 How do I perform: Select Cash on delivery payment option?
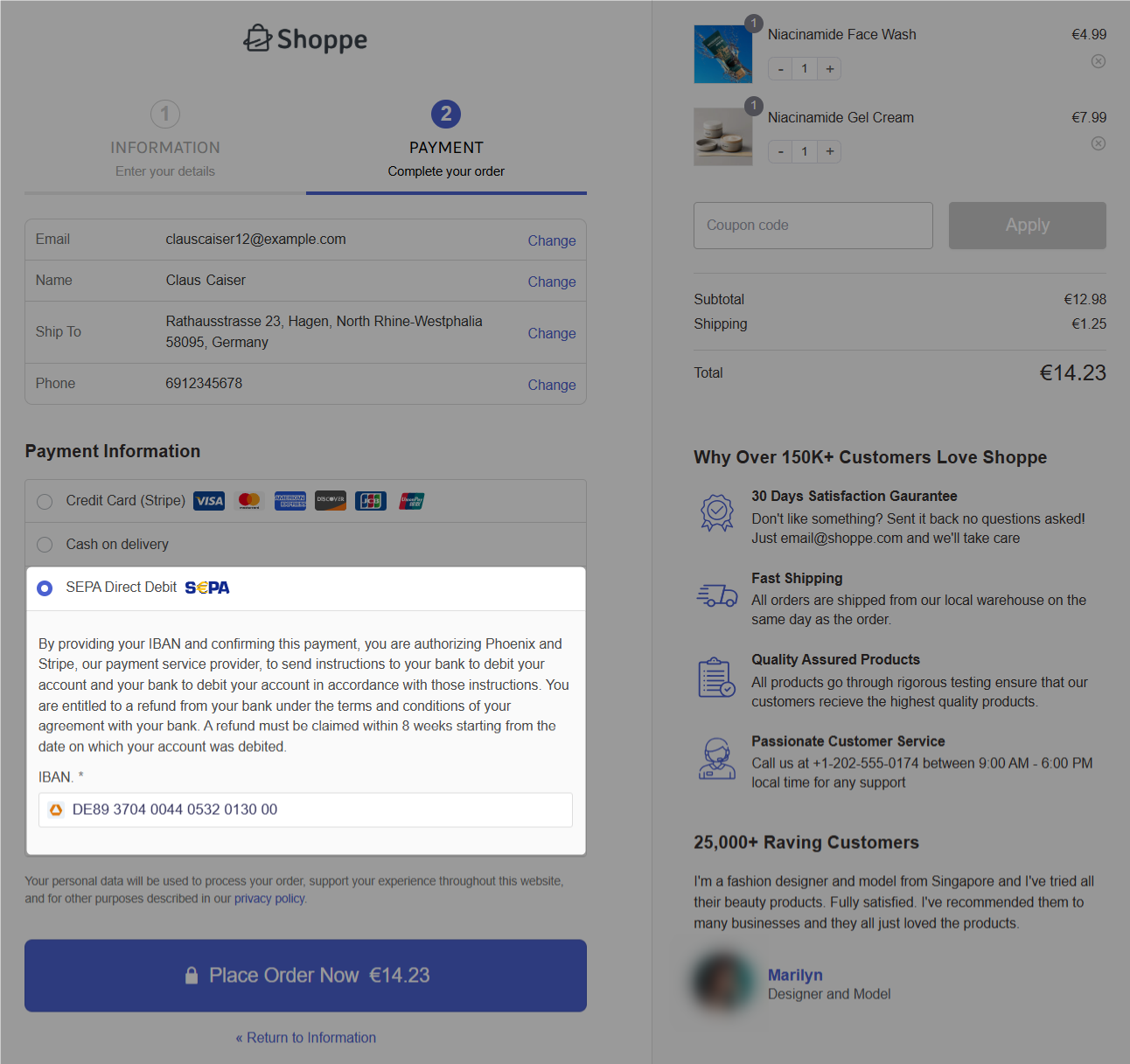tap(45, 545)
